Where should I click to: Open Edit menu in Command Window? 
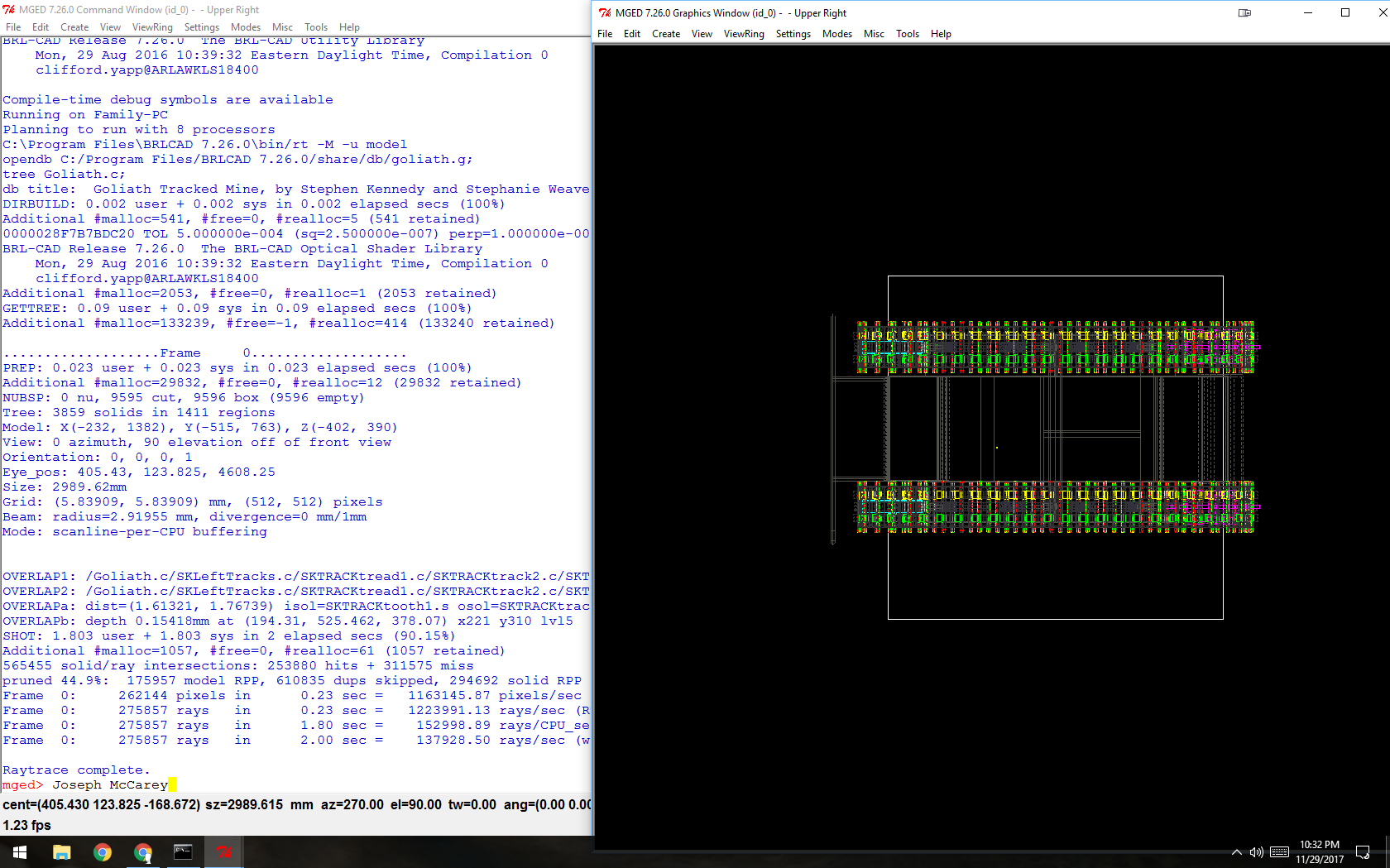coord(41,27)
